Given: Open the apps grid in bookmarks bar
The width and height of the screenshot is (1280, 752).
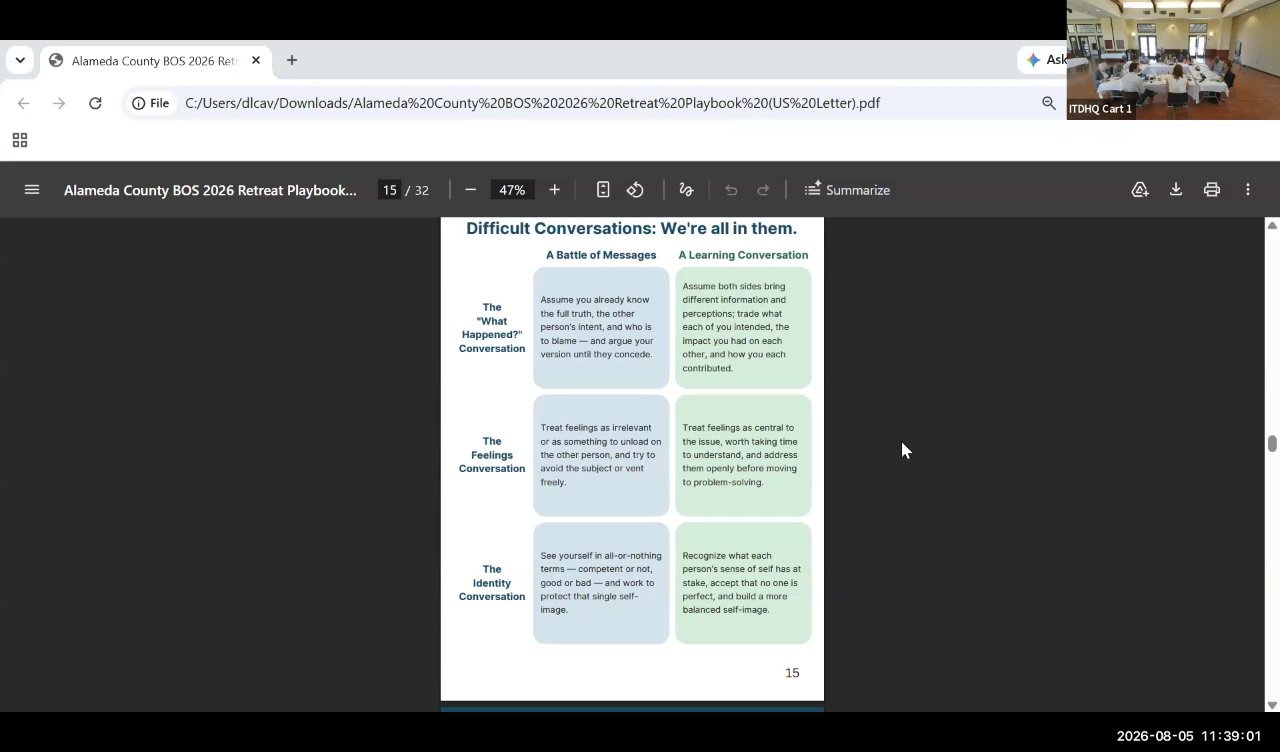Looking at the screenshot, I should (20, 140).
